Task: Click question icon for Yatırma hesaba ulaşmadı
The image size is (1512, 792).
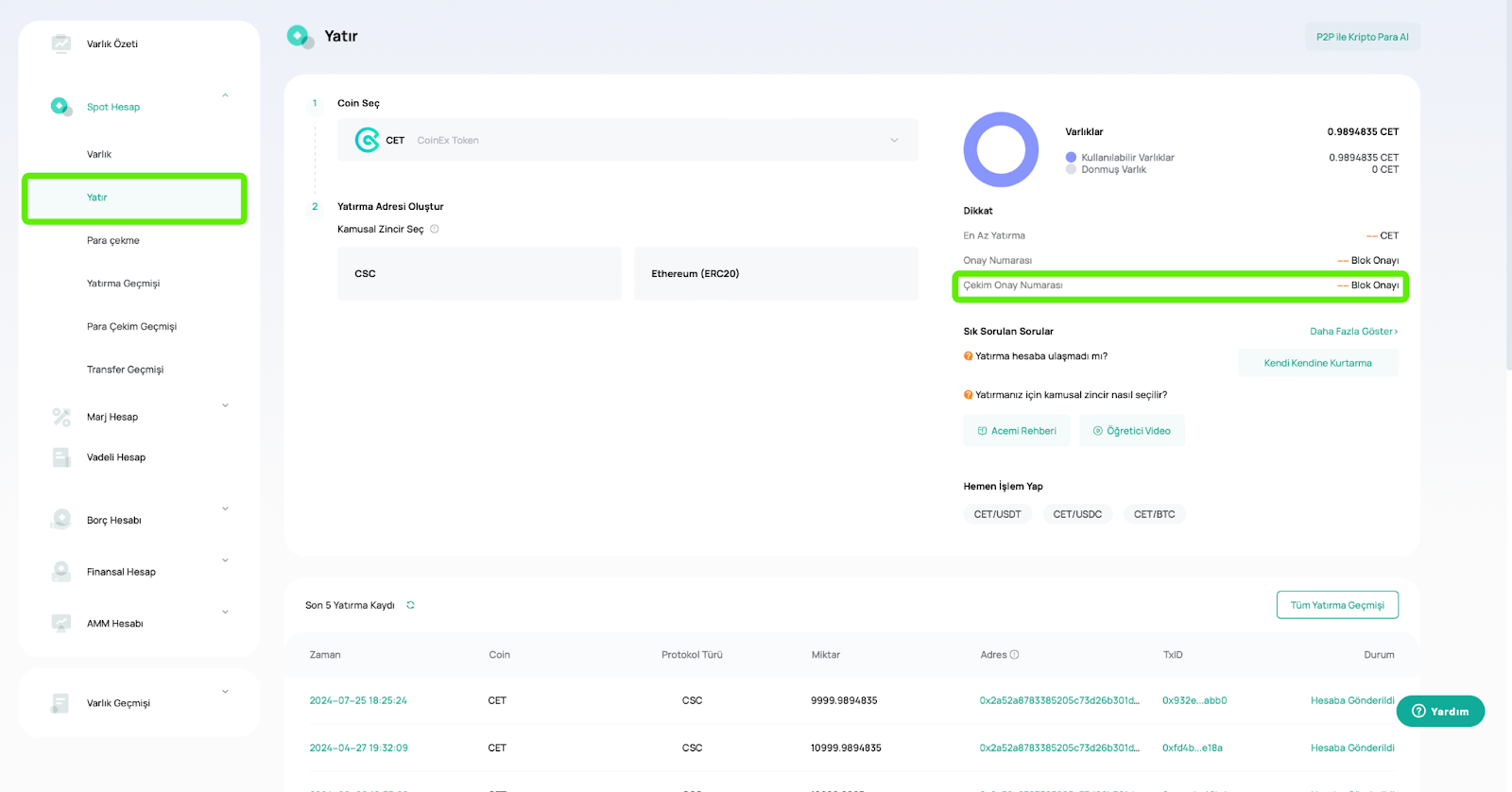Action: coord(968,356)
